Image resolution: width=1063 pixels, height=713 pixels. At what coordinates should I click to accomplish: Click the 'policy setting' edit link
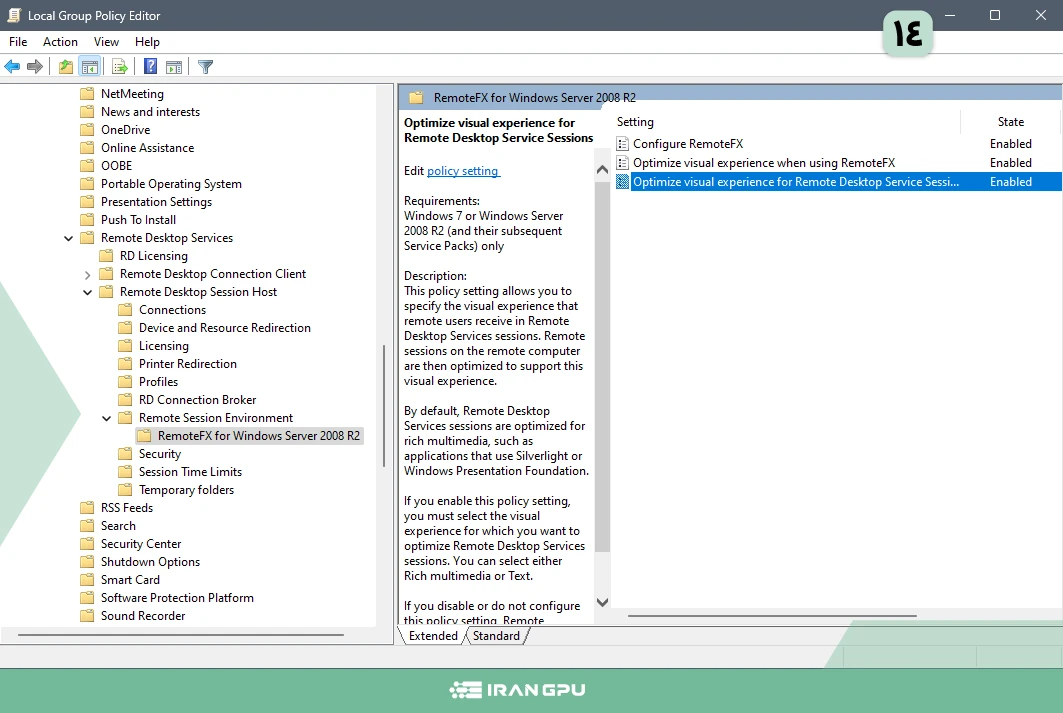pos(463,171)
